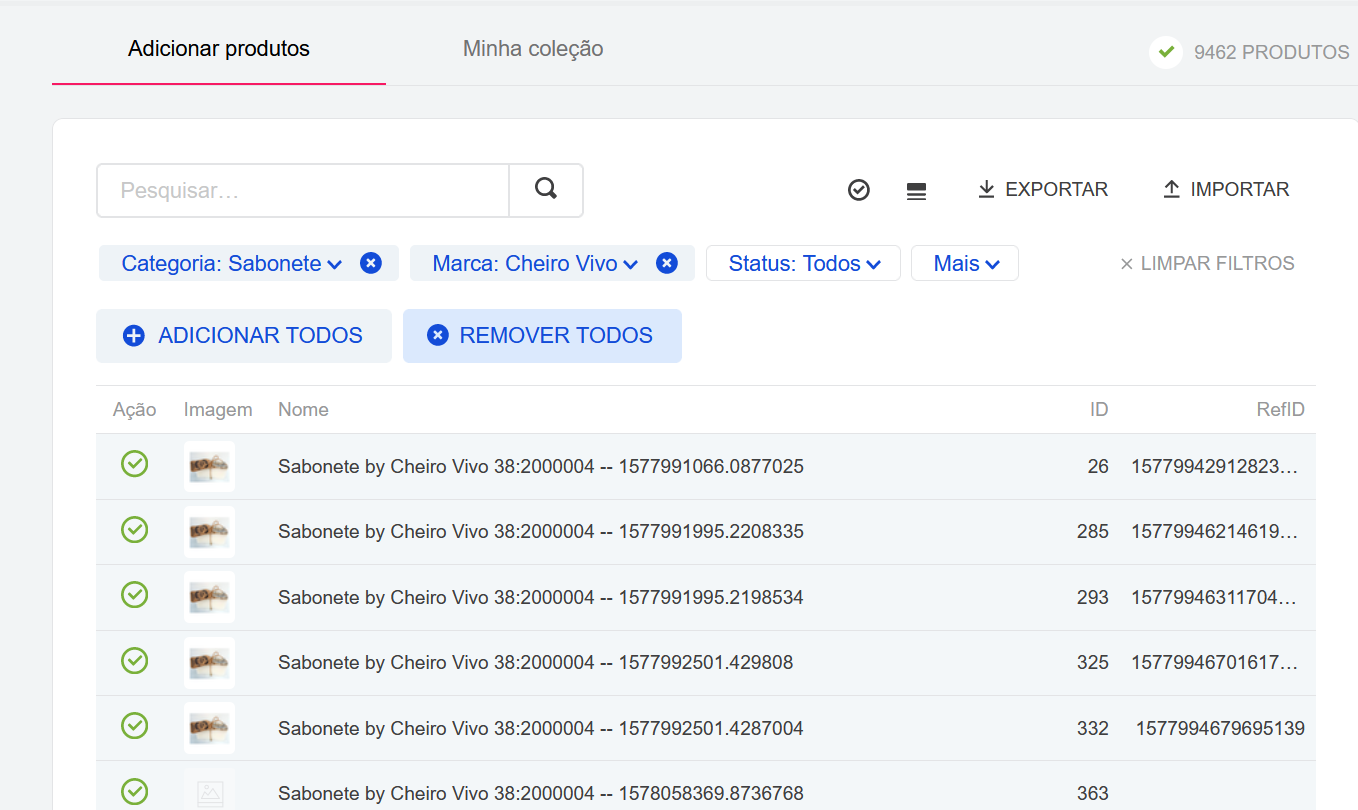Screen dimensions: 1358x810
Task: Open the Mais filters dropdown
Action: point(965,264)
